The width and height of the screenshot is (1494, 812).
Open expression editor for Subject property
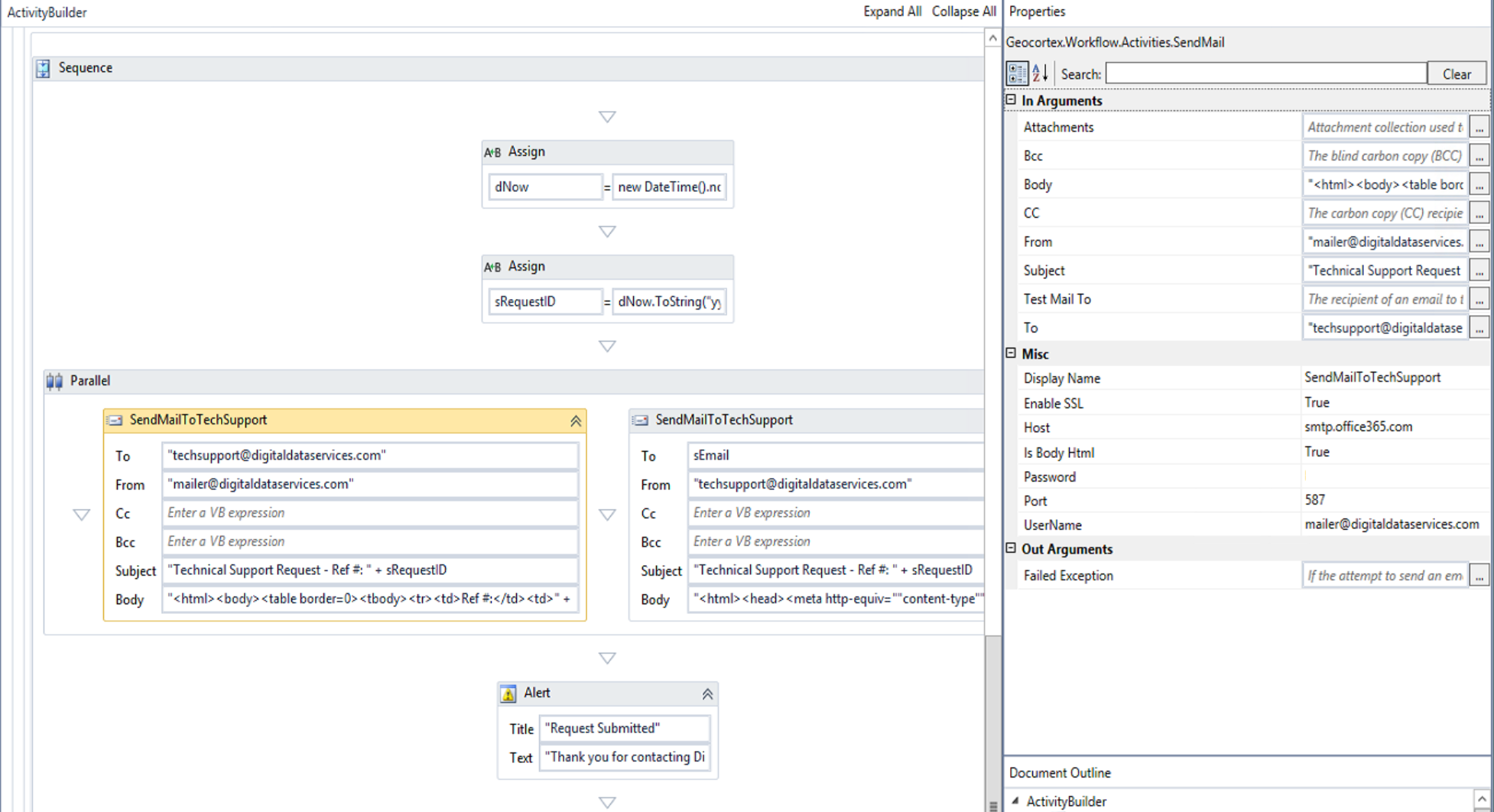click(1479, 271)
